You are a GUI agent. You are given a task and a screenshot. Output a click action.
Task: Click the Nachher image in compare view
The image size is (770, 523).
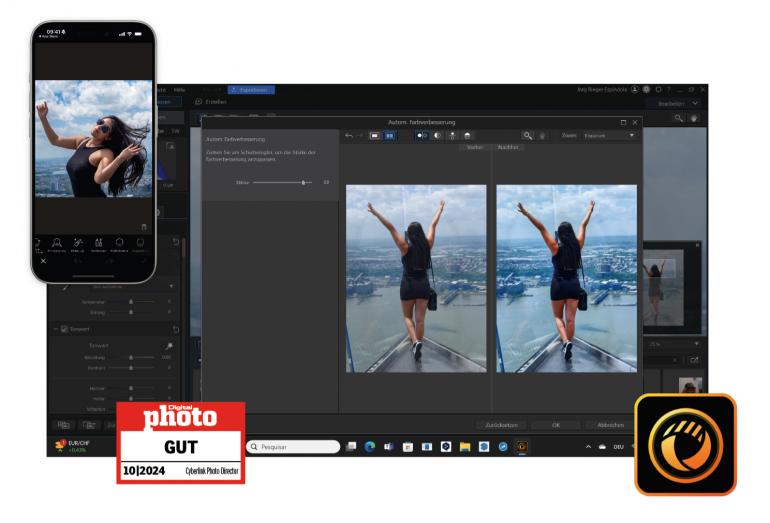pos(566,278)
